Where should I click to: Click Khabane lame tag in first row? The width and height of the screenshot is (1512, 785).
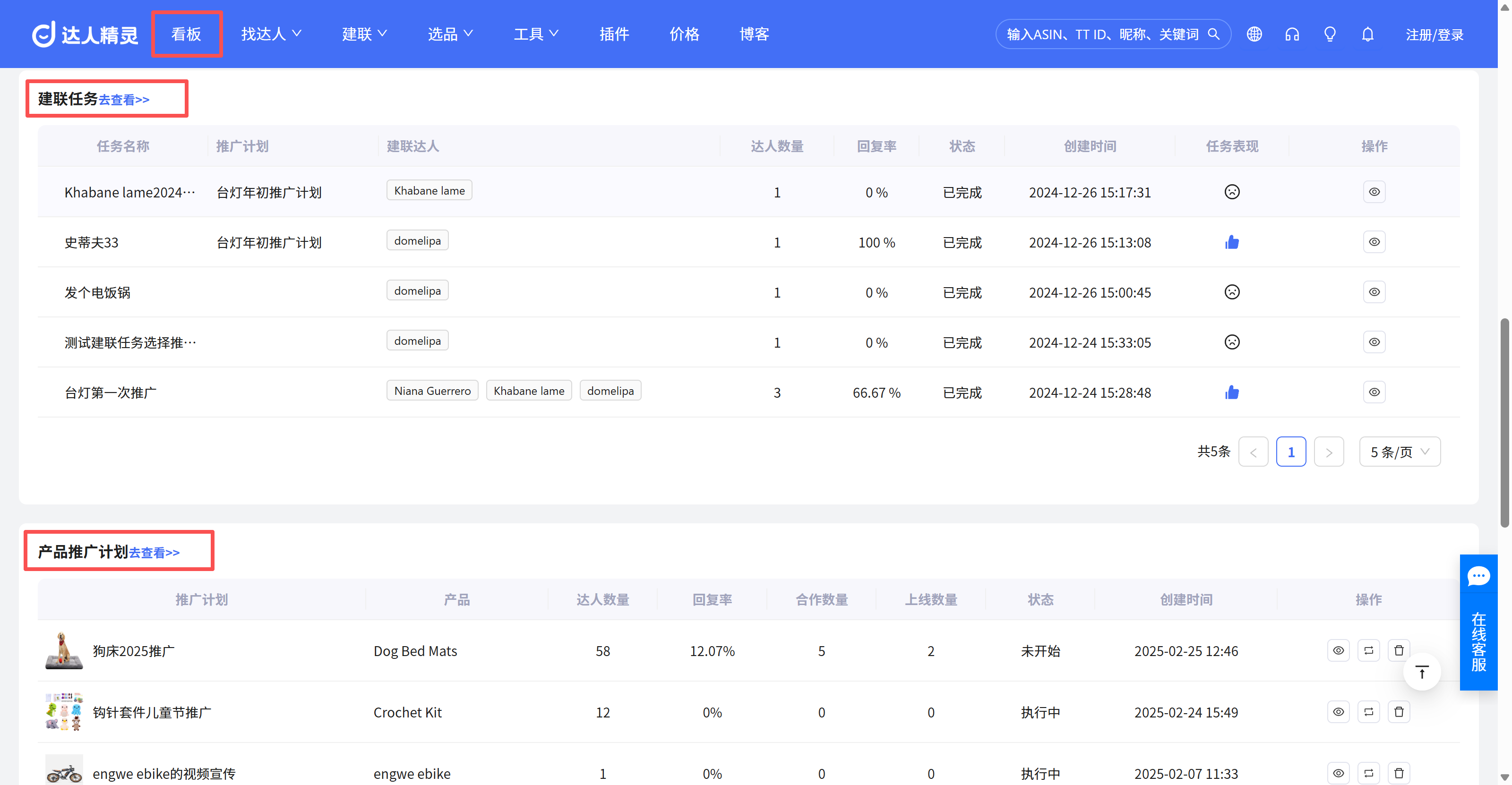point(429,190)
